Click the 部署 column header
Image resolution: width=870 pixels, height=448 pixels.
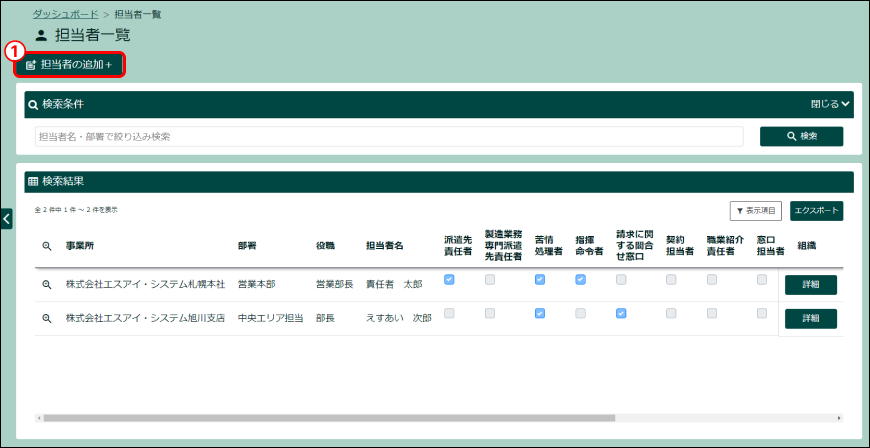[x=247, y=246]
